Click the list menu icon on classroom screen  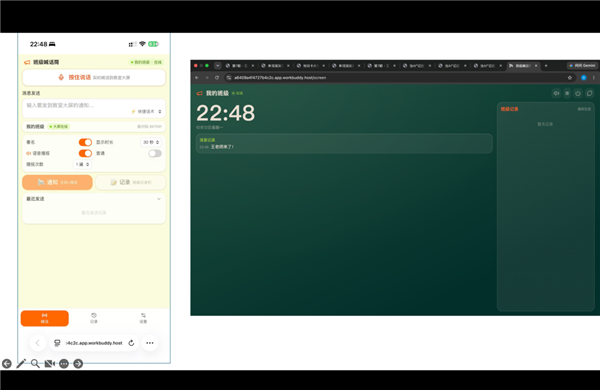click(x=567, y=93)
